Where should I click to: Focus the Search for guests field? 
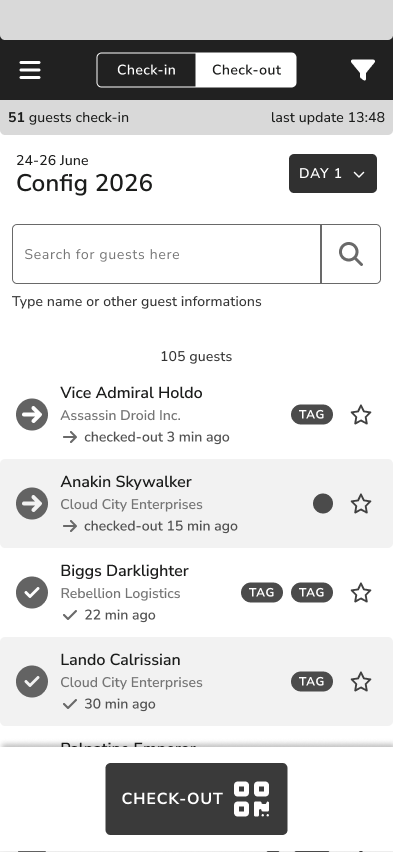(x=166, y=254)
